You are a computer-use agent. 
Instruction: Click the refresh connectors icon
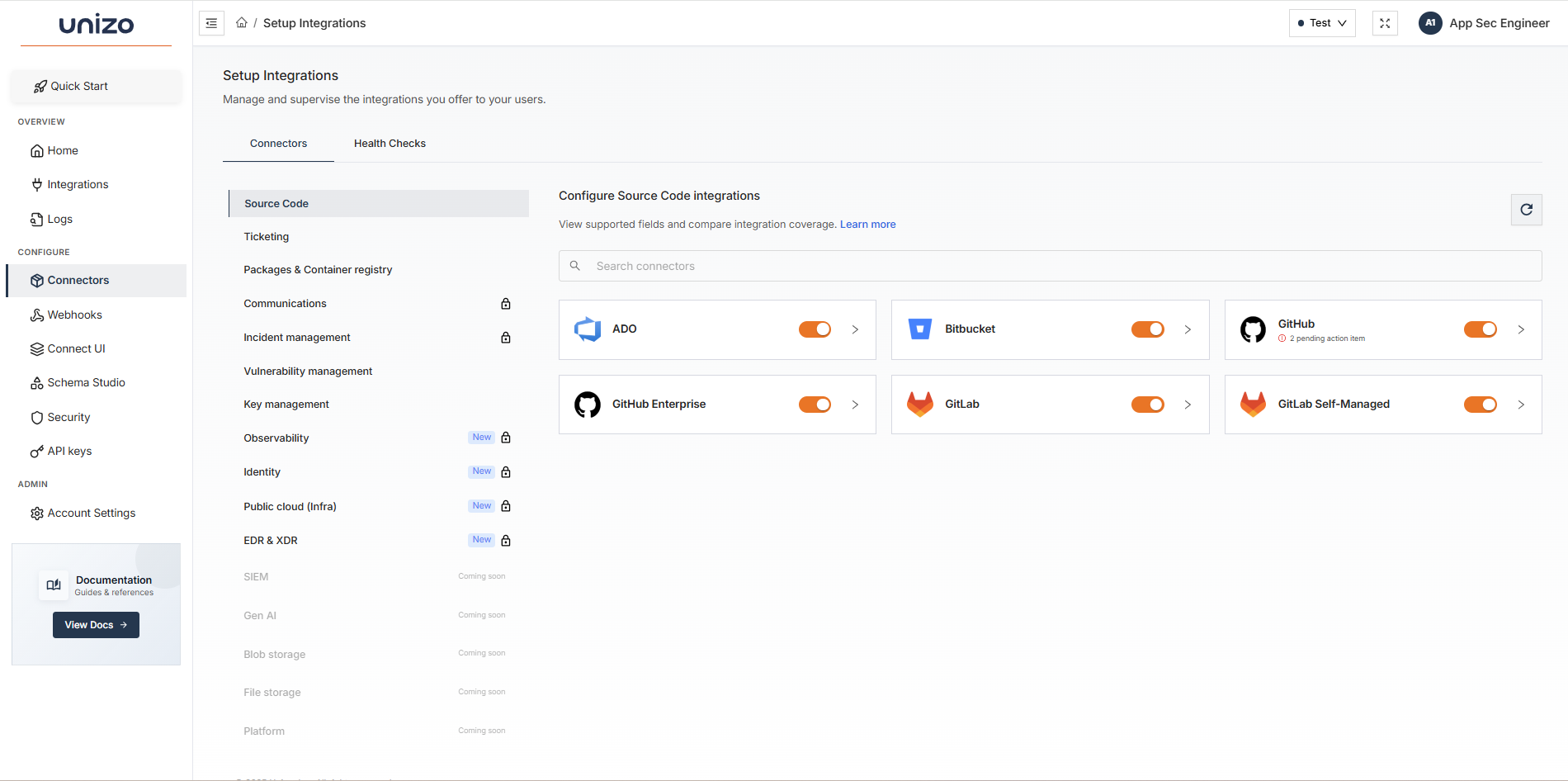tap(1526, 210)
